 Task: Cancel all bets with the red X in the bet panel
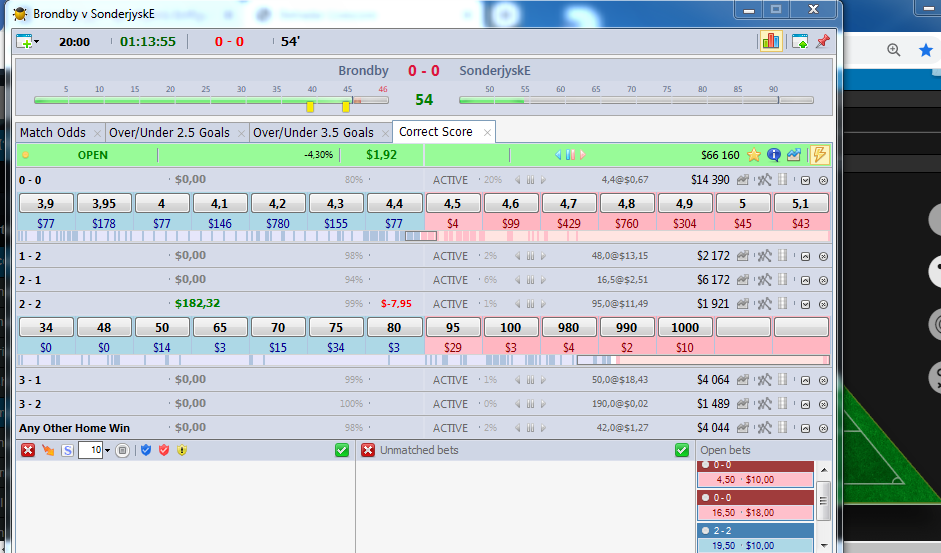point(28,450)
